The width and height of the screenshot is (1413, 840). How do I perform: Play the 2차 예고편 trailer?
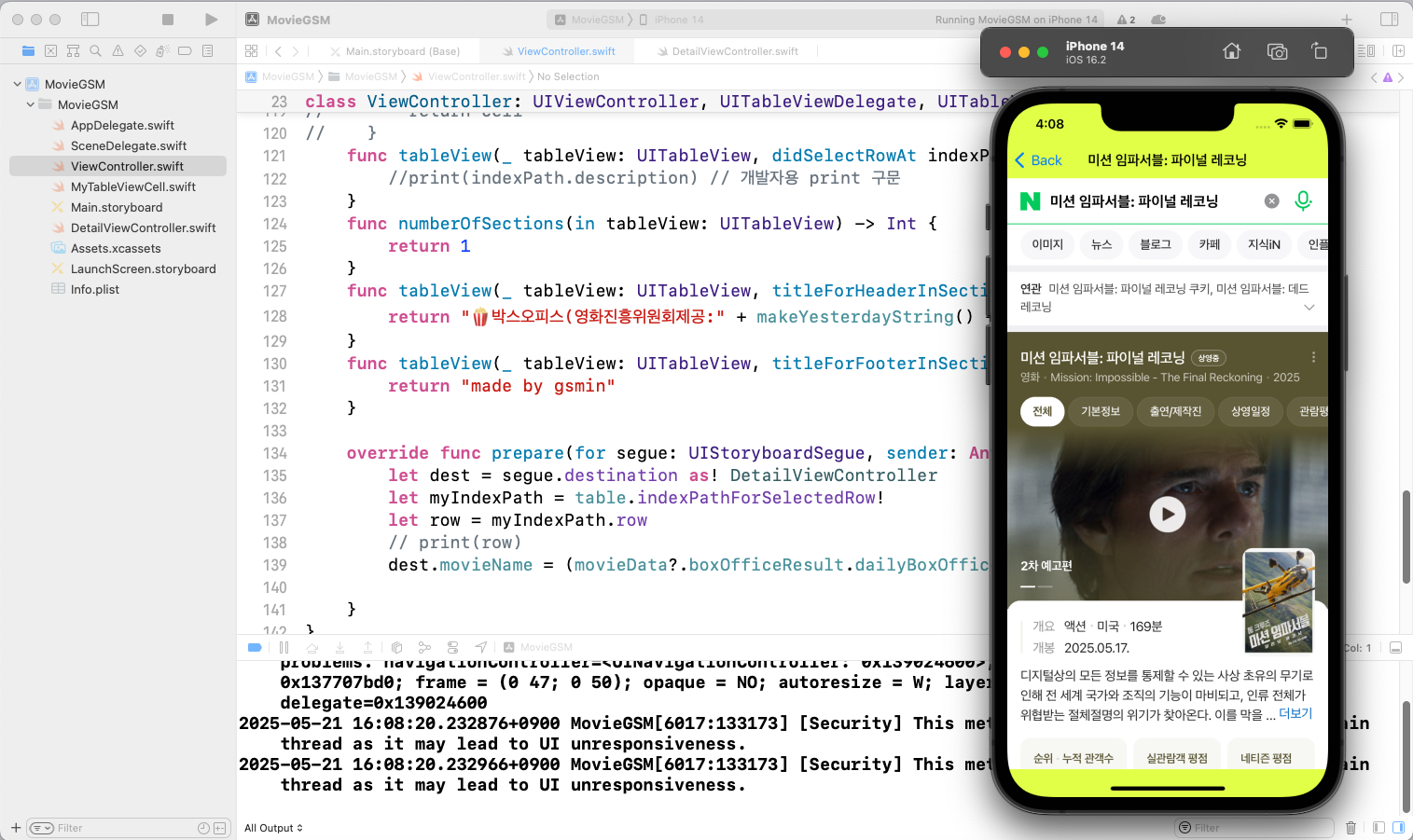1167,514
